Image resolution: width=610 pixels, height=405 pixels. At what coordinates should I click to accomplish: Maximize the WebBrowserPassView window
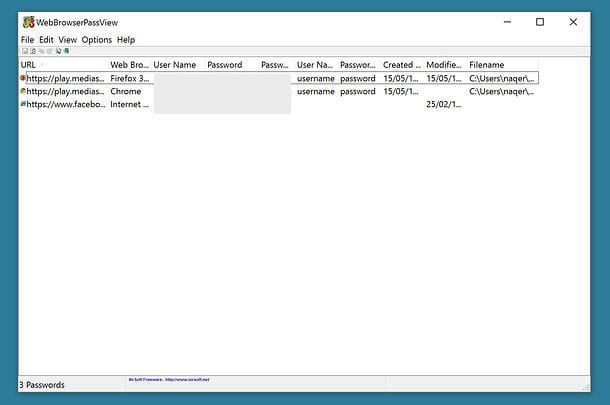(x=540, y=22)
